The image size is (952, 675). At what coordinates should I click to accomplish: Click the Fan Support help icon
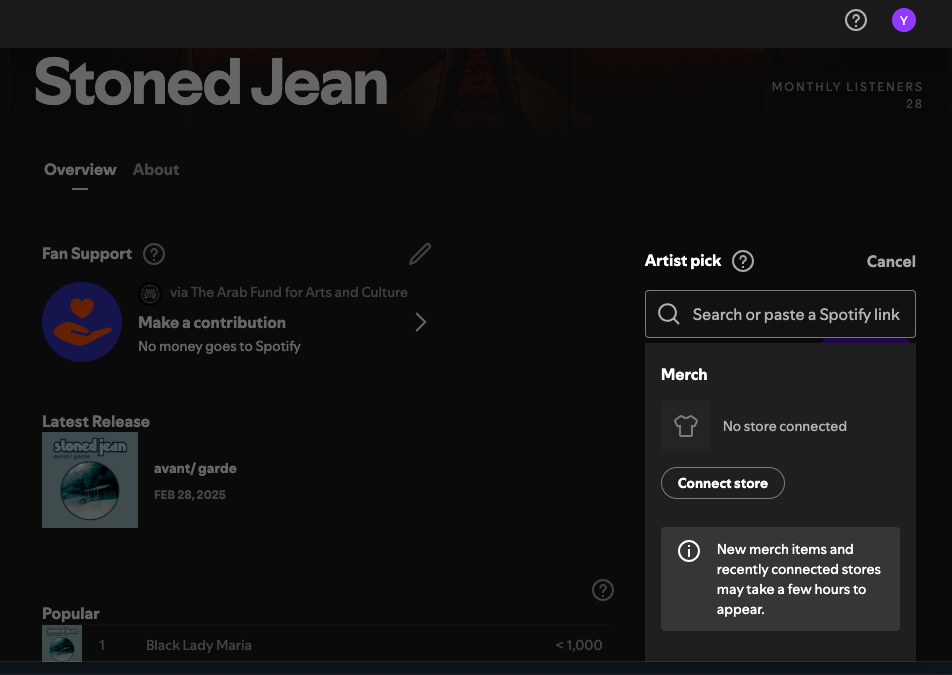(x=154, y=254)
